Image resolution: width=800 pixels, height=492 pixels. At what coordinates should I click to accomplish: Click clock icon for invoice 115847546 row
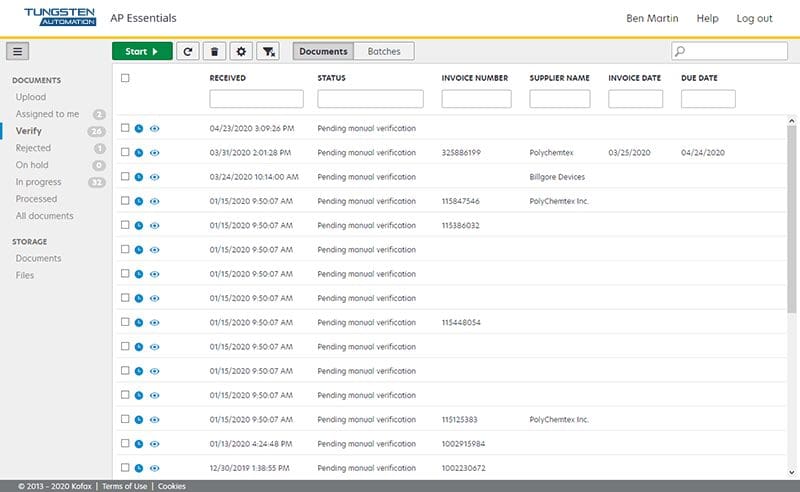tap(139, 201)
